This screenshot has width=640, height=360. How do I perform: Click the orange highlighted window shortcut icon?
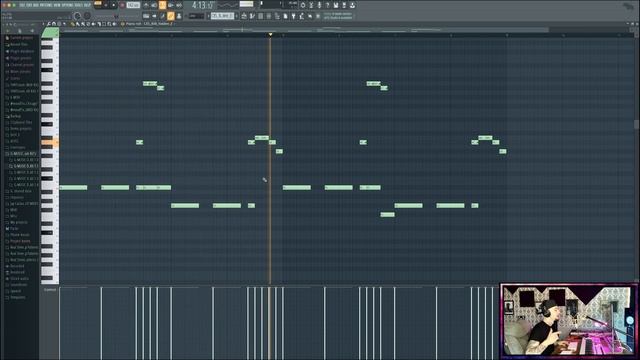pos(171,16)
